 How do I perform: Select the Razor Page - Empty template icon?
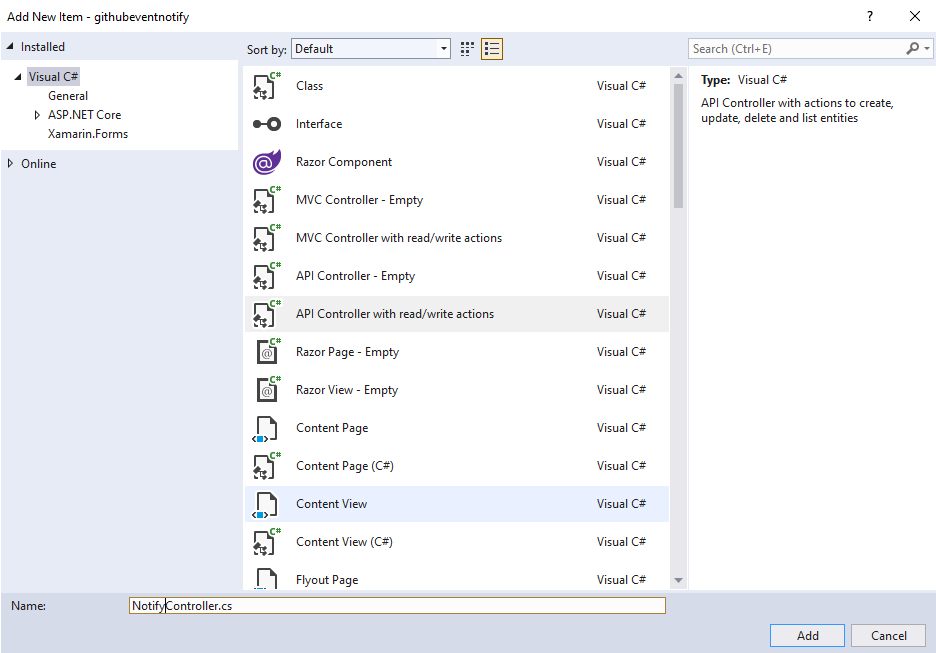(x=265, y=351)
